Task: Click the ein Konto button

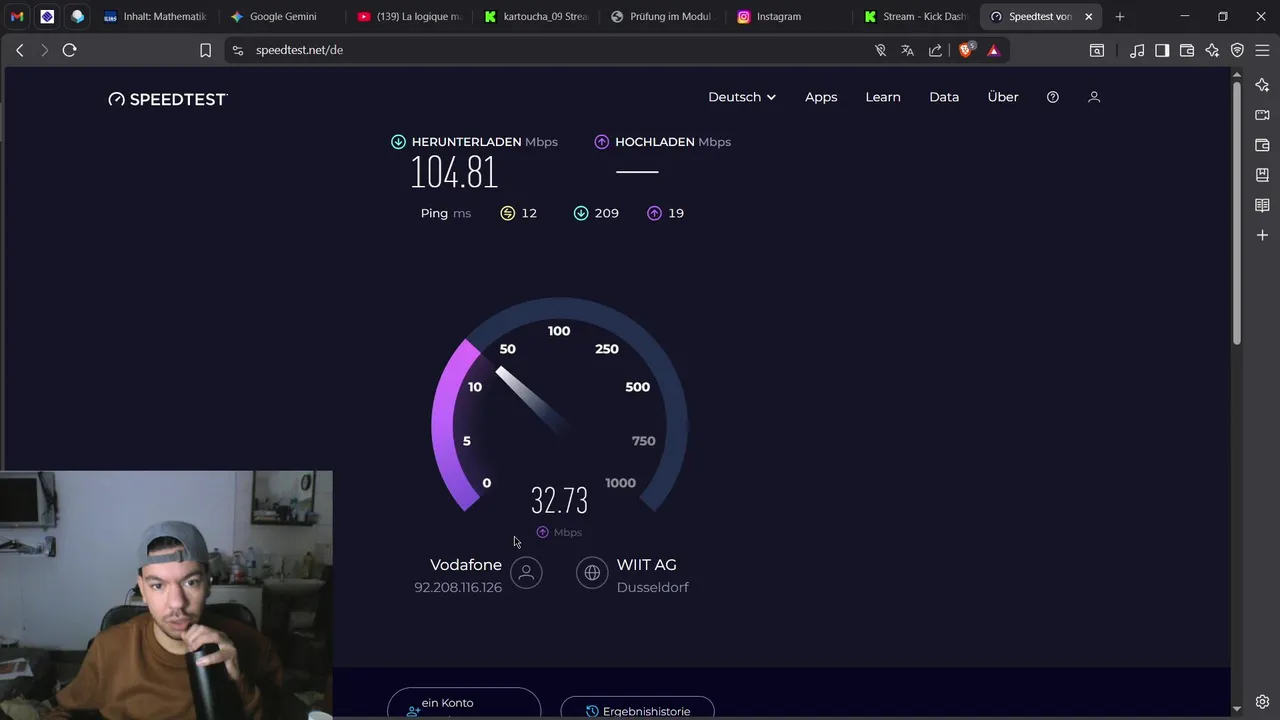Action: [x=464, y=704]
